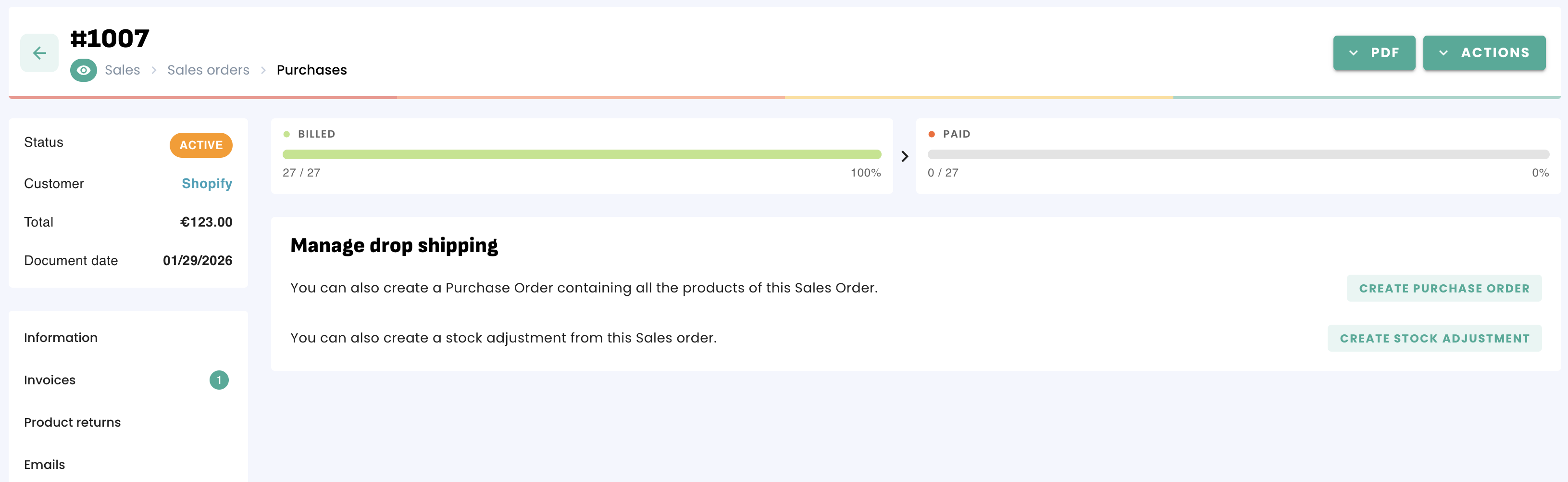Select the Purchases breadcrumb
Image resolution: width=1568 pixels, height=482 pixels.
coord(311,70)
